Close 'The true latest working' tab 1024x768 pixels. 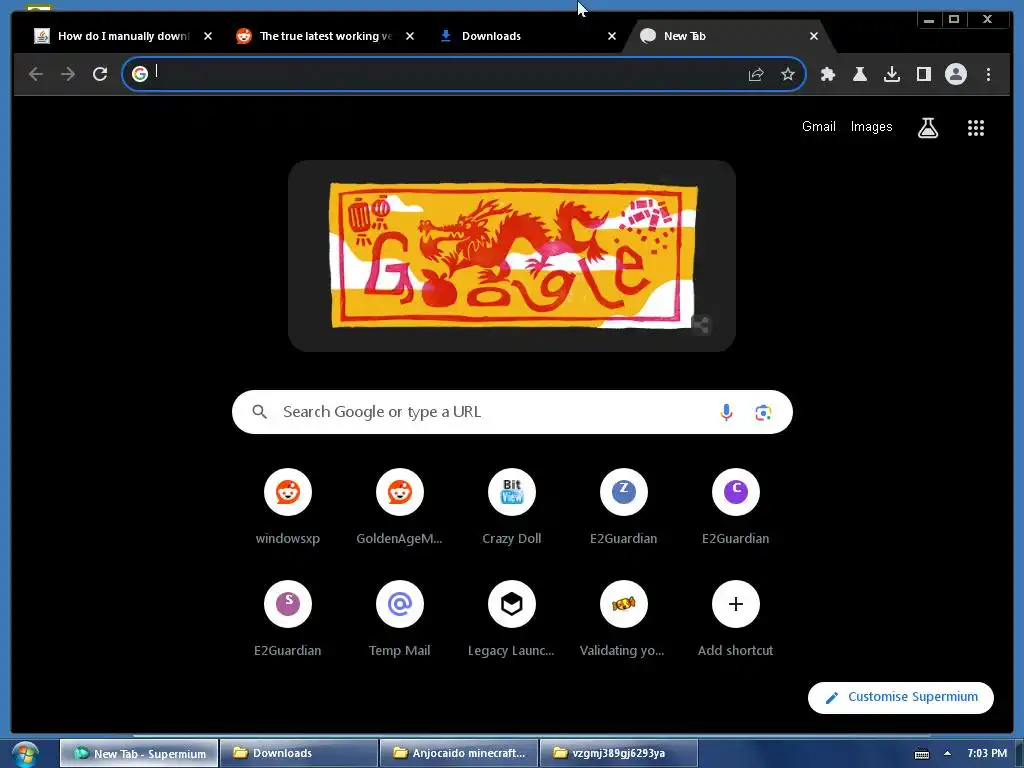pos(410,37)
